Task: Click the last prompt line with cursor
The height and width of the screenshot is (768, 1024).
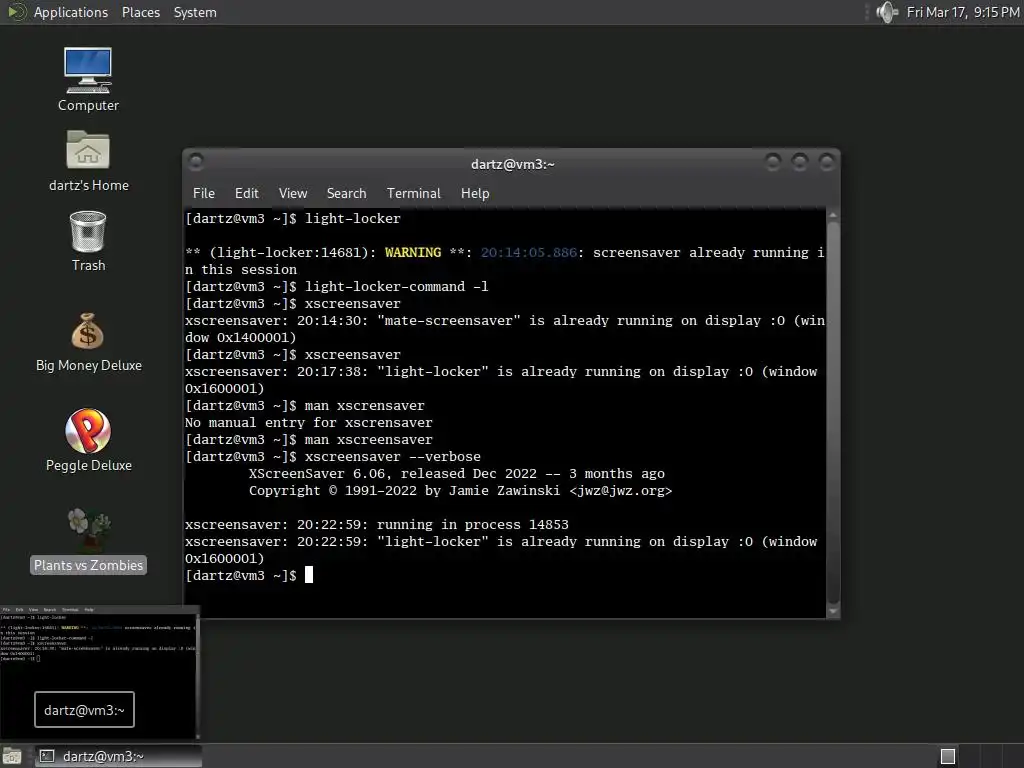Action: 249,575
